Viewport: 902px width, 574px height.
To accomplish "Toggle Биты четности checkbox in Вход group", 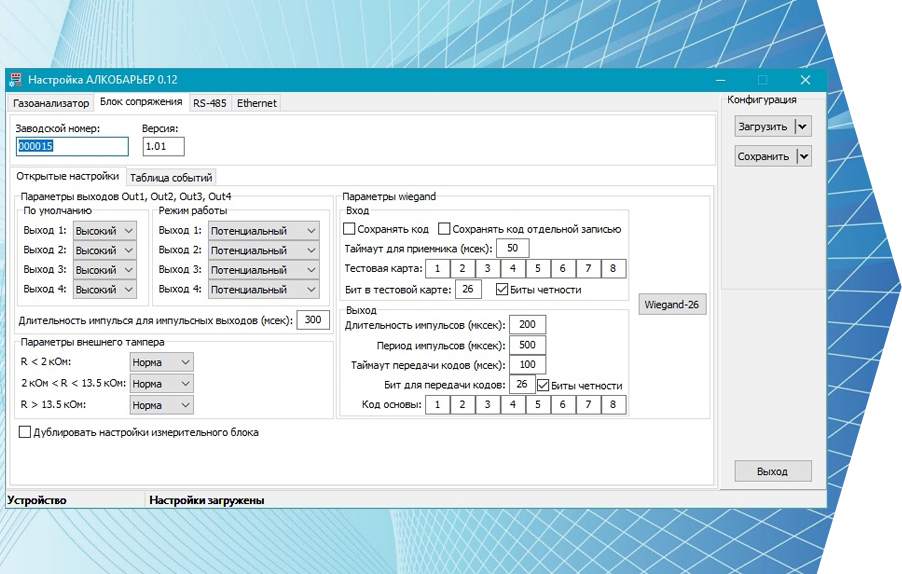I will tap(502, 289).
